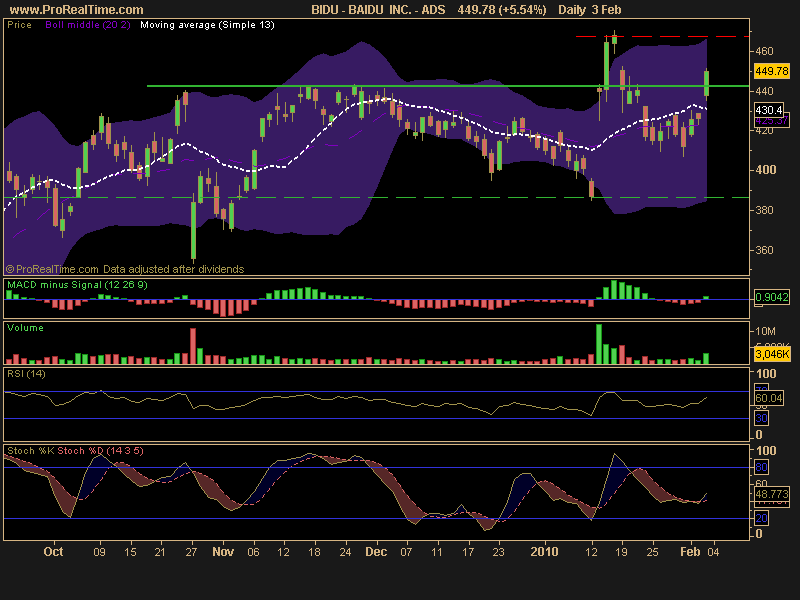Click the 400 price axis label
Image resolution: width=800 pixels, height=600 pixels.
765,170
